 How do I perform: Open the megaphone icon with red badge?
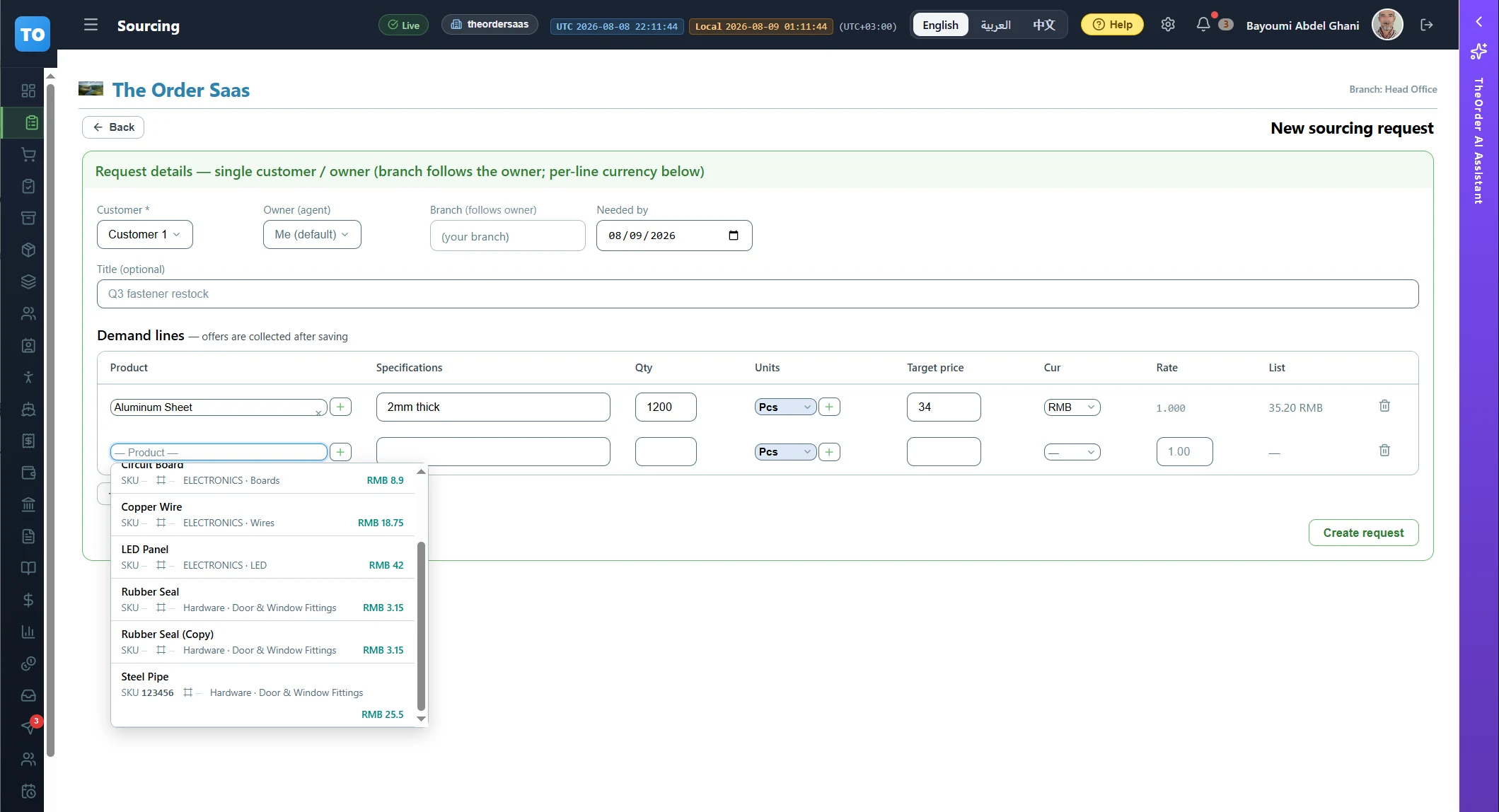point(28,726)
